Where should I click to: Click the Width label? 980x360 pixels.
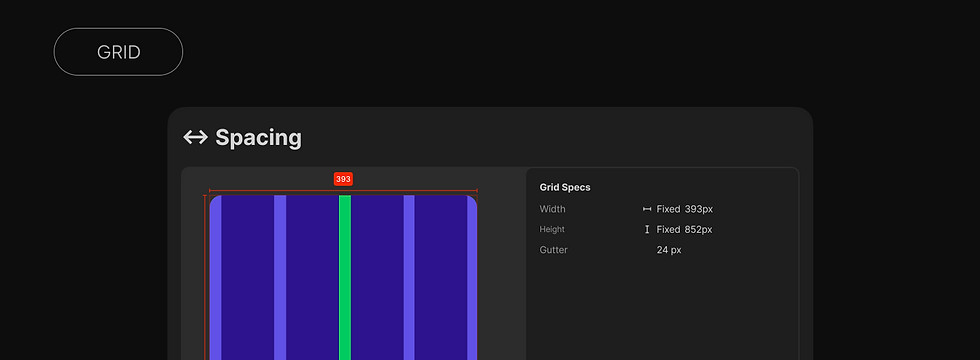(x=552, y=209)
